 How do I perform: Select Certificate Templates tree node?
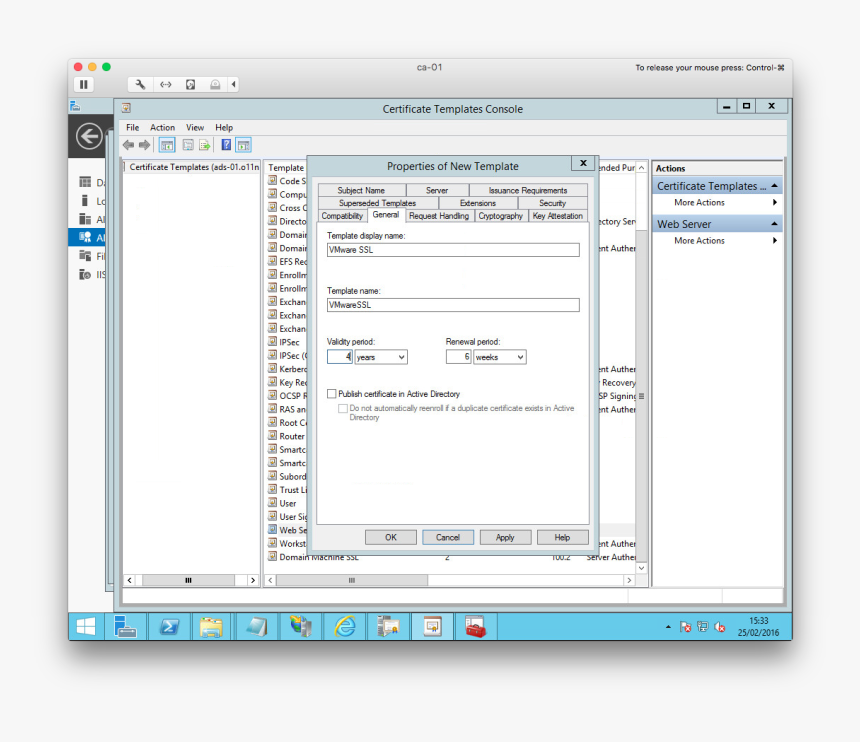(194, 167)
